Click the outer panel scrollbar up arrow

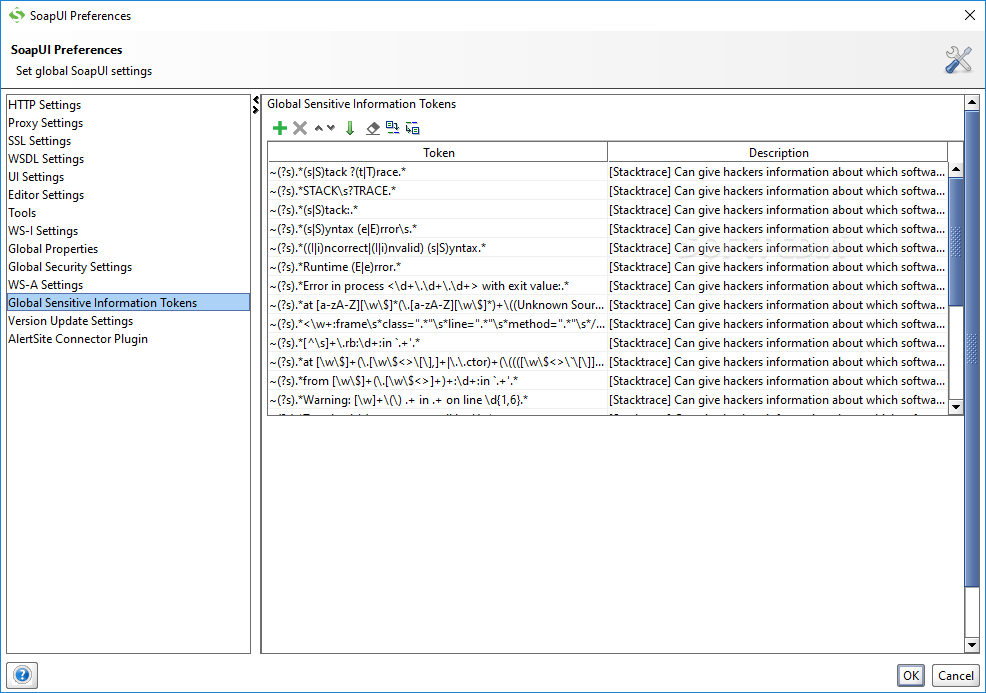point(972,102)
